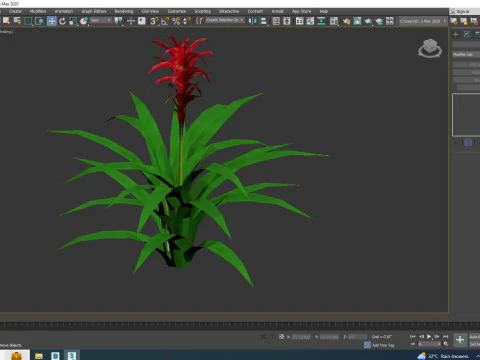Toggle Percent Snap
Screen dimensions: 480x360
(x=176, y=21)
